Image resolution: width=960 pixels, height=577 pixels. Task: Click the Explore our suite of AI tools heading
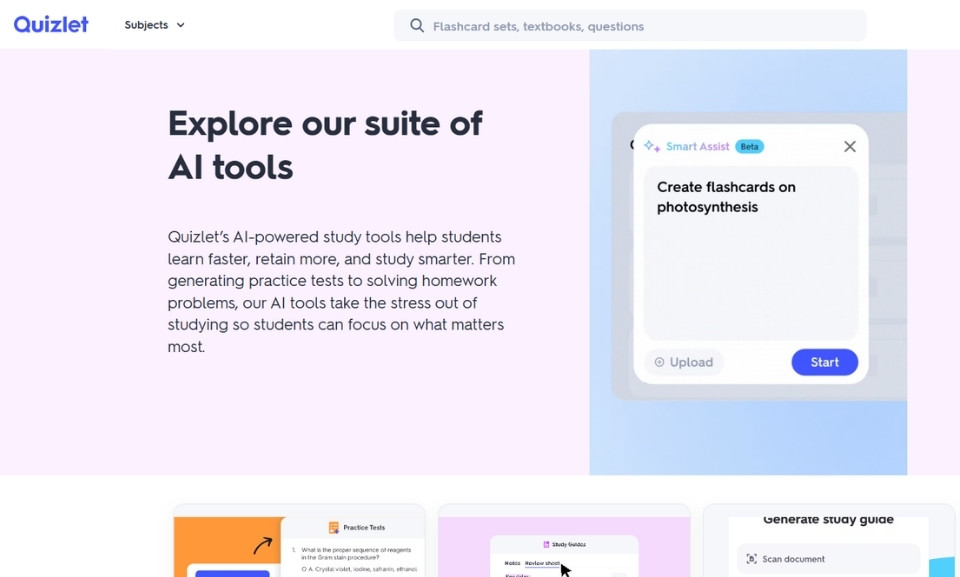point(325,145)
